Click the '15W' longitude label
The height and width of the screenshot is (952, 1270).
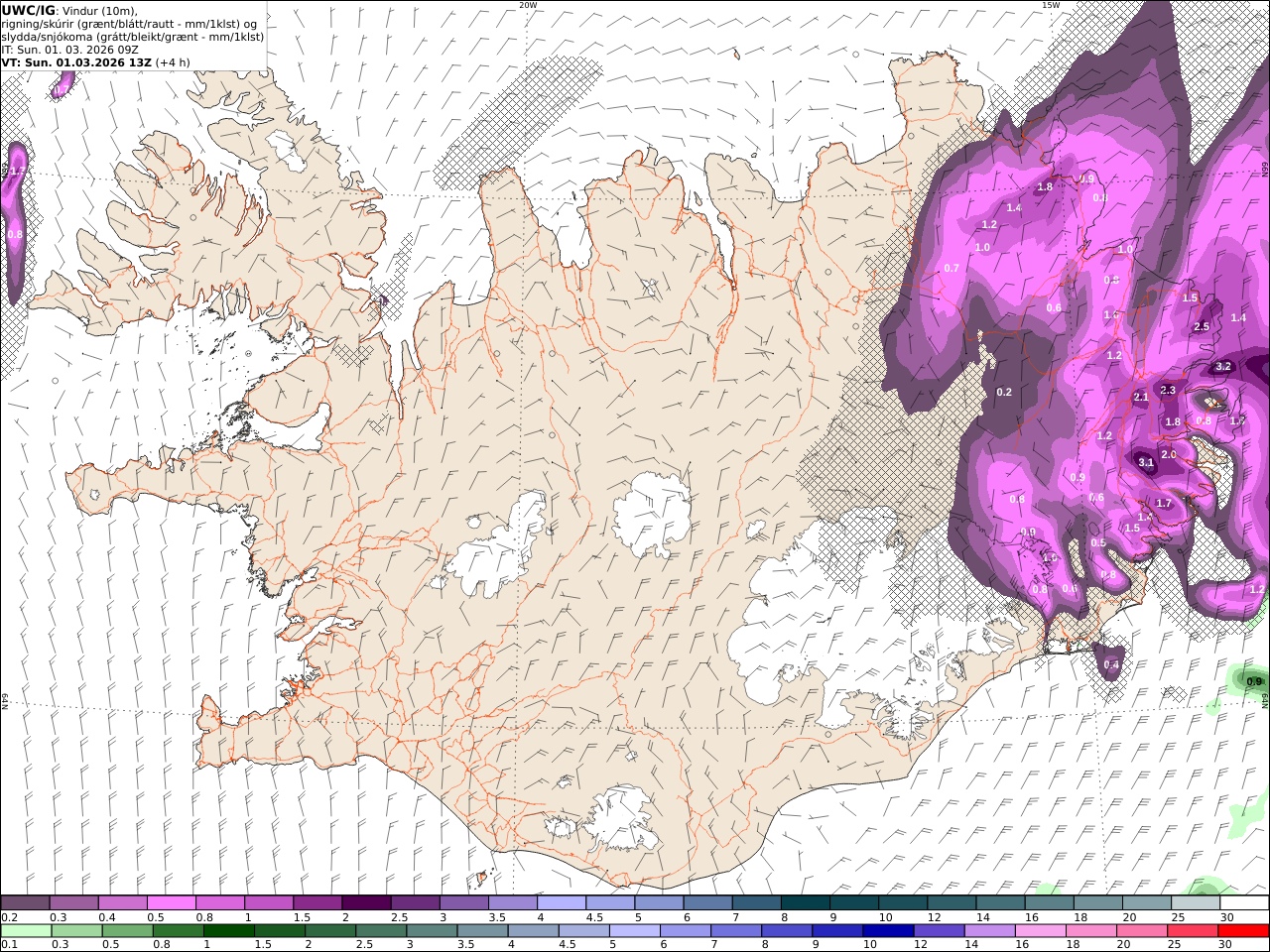pyautogui.click(x=1051, y=5)
